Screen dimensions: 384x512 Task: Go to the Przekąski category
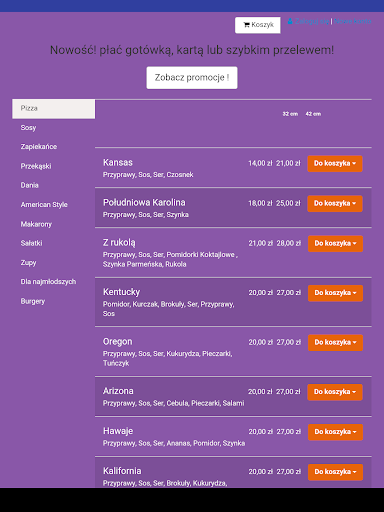(x=36, y=166)
